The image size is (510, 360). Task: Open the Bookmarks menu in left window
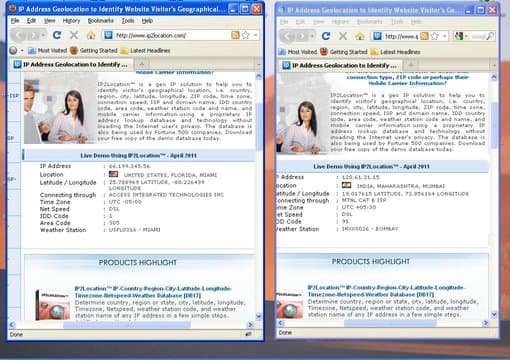(100, 21)
